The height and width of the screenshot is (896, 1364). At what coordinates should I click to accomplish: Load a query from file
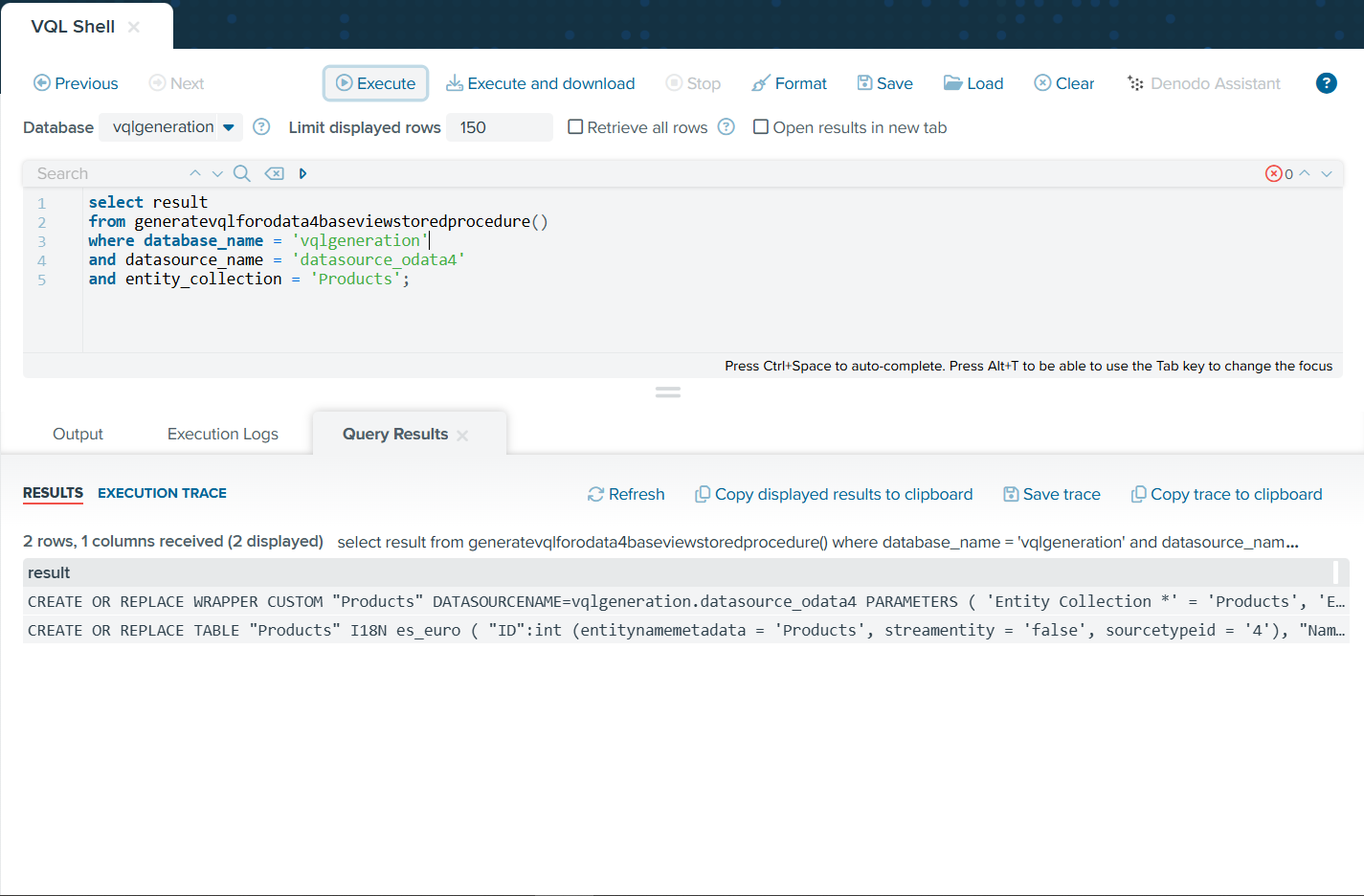(x=973, y=83)
